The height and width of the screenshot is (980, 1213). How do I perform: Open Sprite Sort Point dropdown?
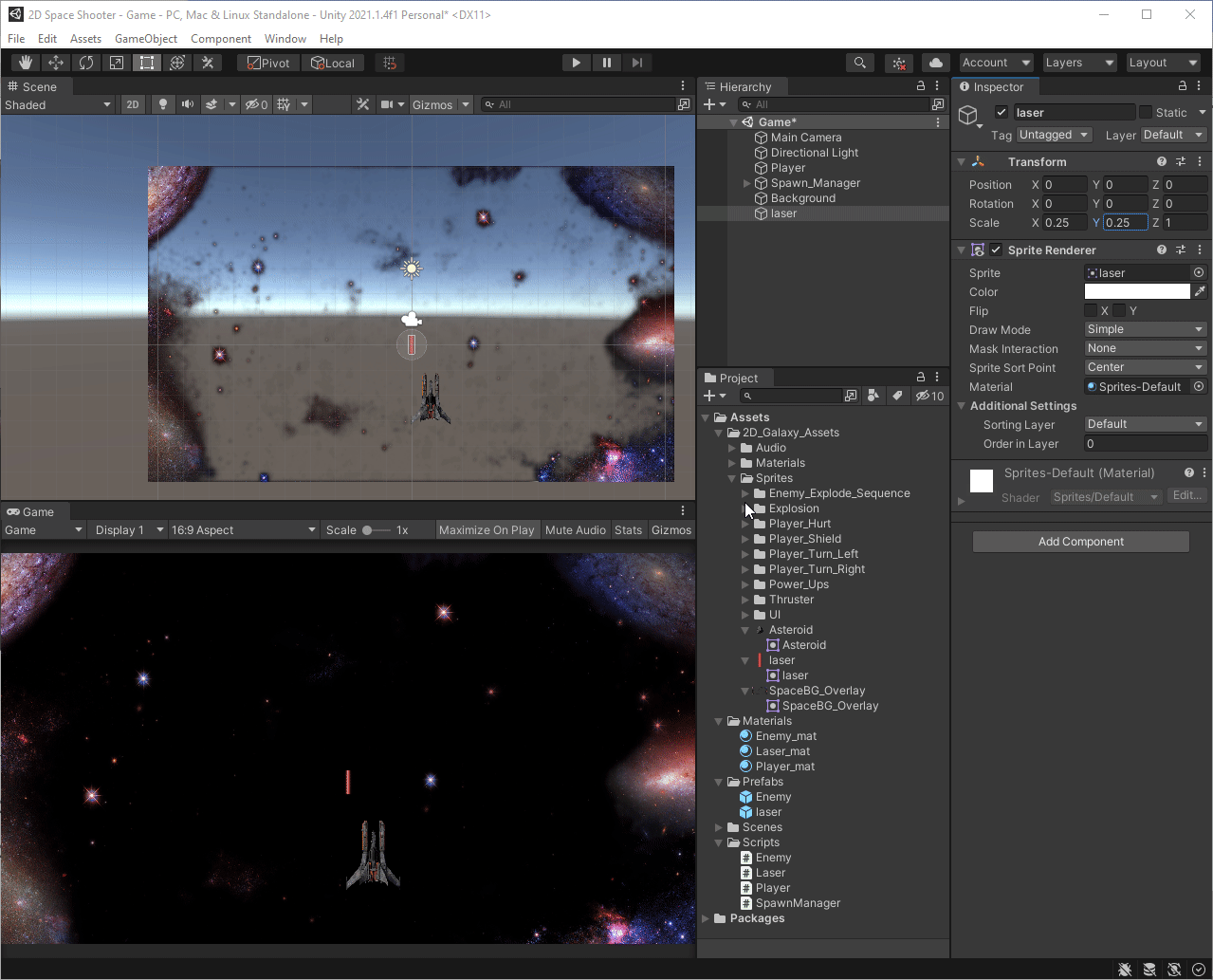point(1146,367)
